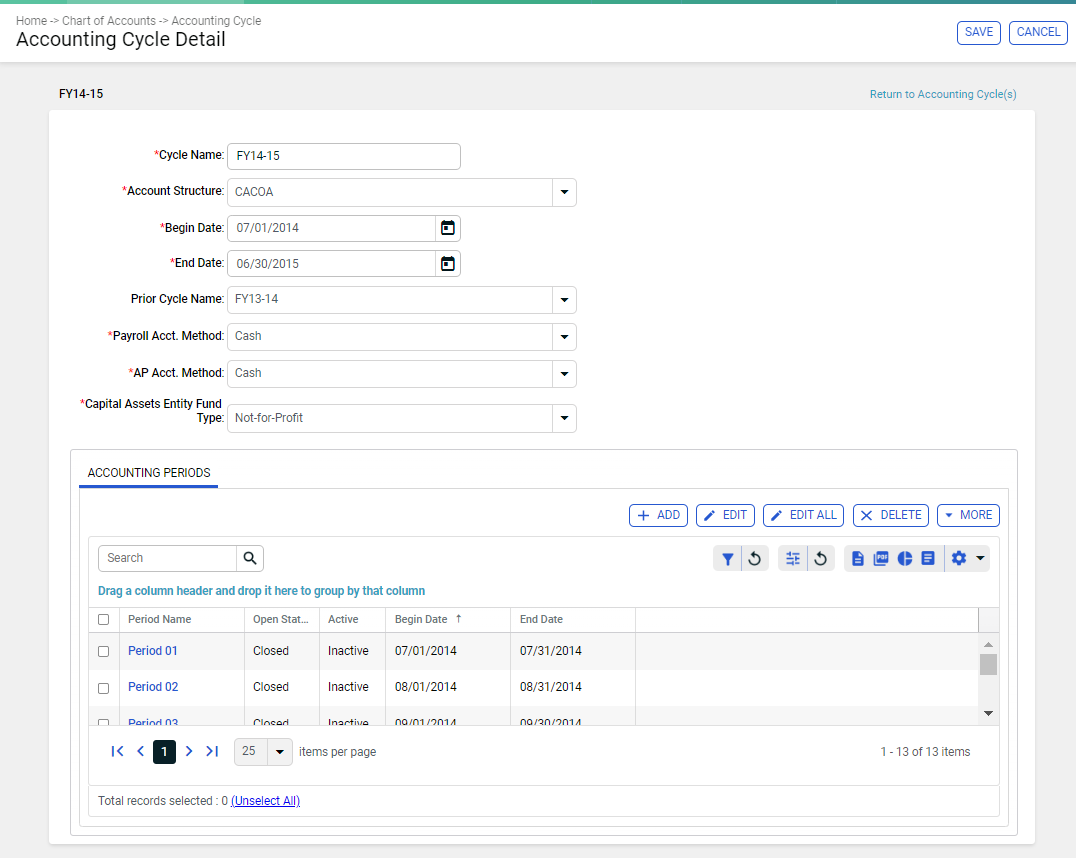Screen dimensions: 1076x858
Task: Click the End Date input field
Action: (x=331, y=264)
